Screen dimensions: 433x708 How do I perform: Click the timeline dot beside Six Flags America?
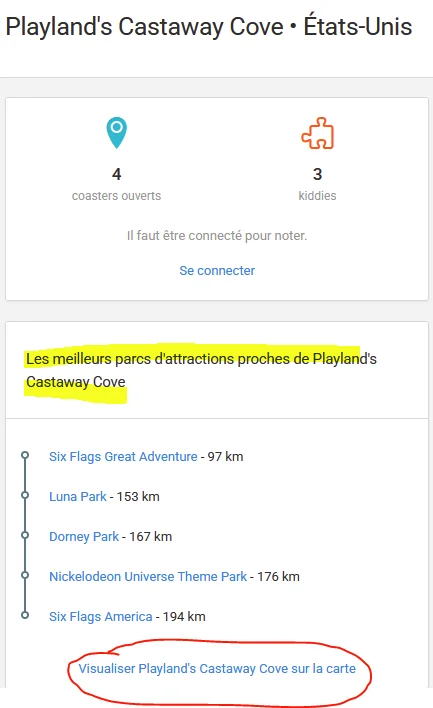tap(25, 615)
